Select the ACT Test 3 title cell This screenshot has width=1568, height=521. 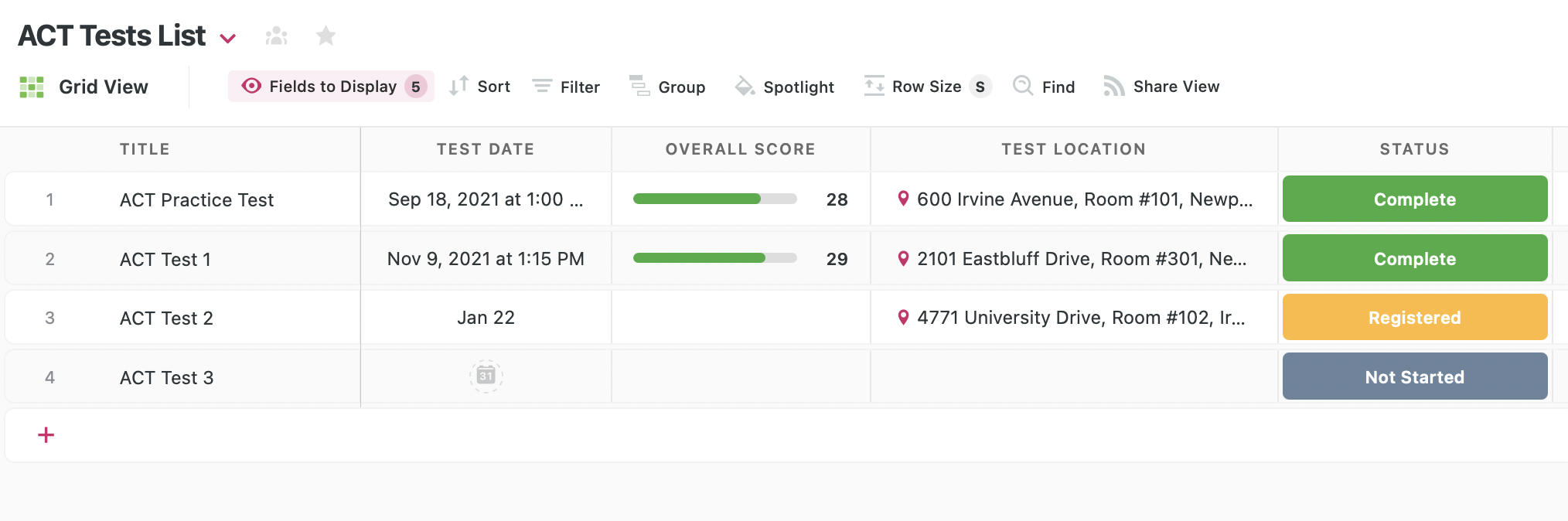tap(167, 378)
